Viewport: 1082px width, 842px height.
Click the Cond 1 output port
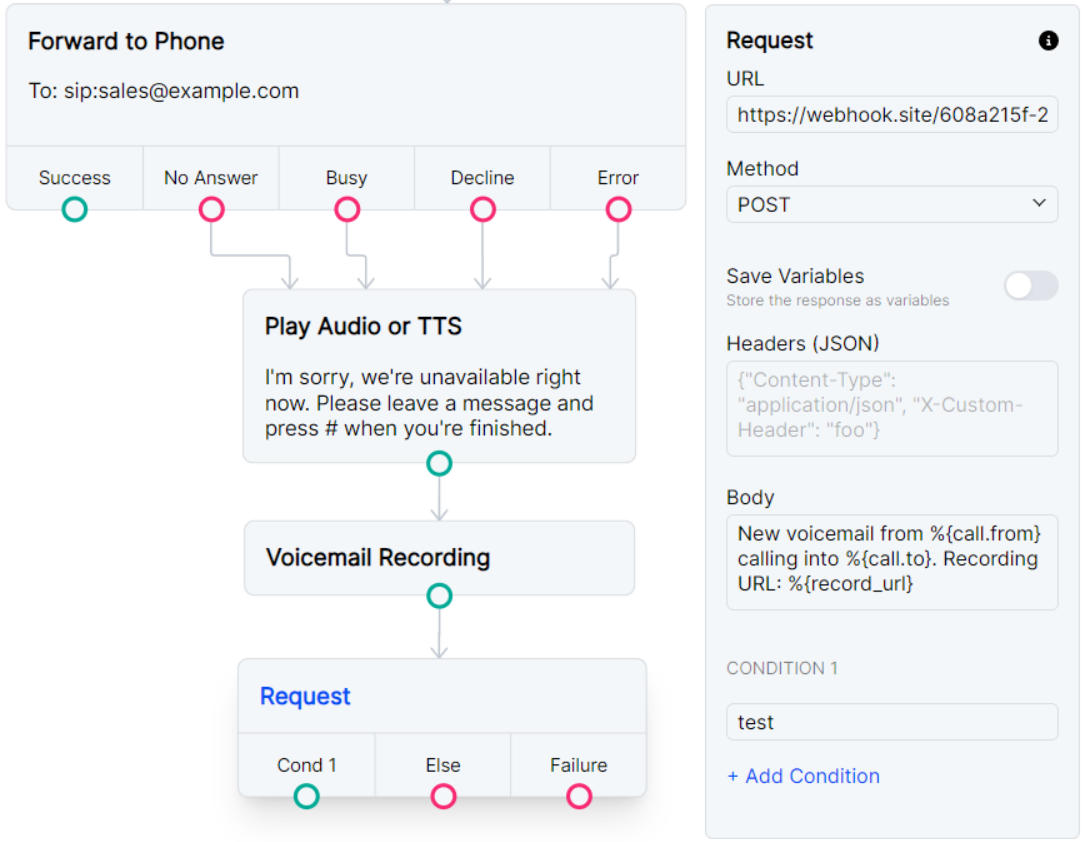pos(307,796)
